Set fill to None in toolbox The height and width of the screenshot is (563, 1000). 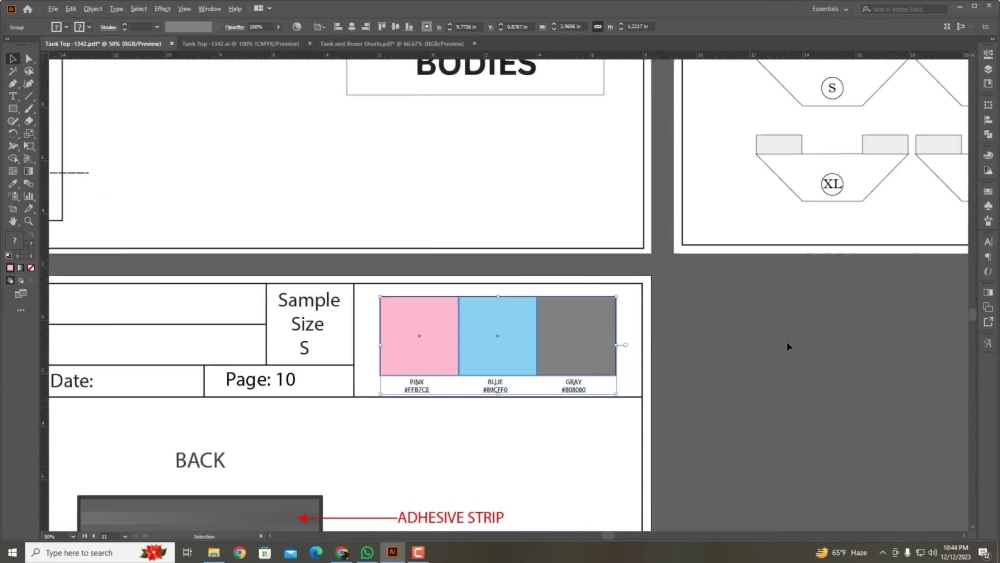[31, 268]
